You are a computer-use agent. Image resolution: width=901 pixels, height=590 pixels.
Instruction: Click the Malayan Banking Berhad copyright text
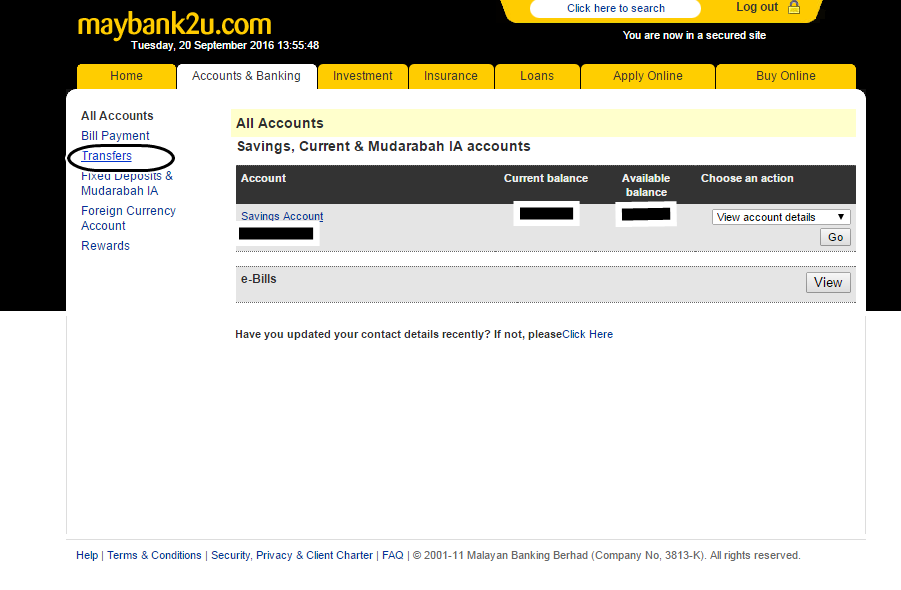606,556
